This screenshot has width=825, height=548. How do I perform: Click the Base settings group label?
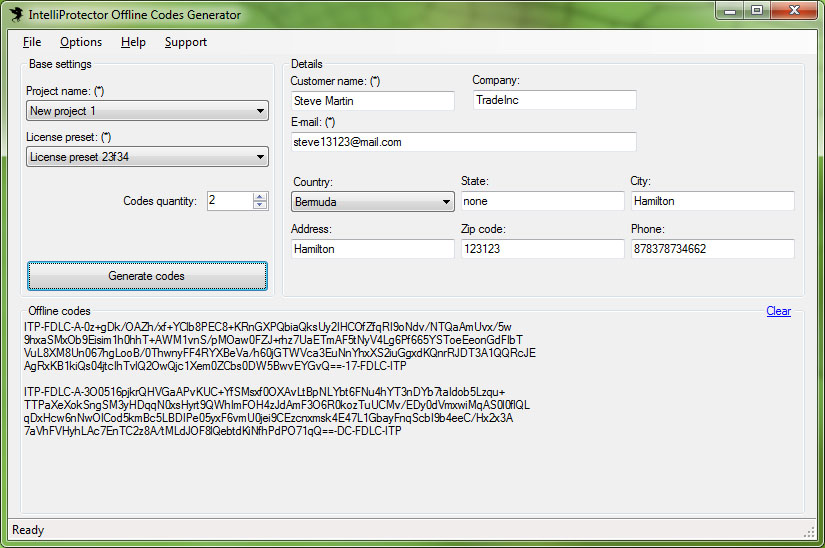pyautogui.click(x=60, y=64)
